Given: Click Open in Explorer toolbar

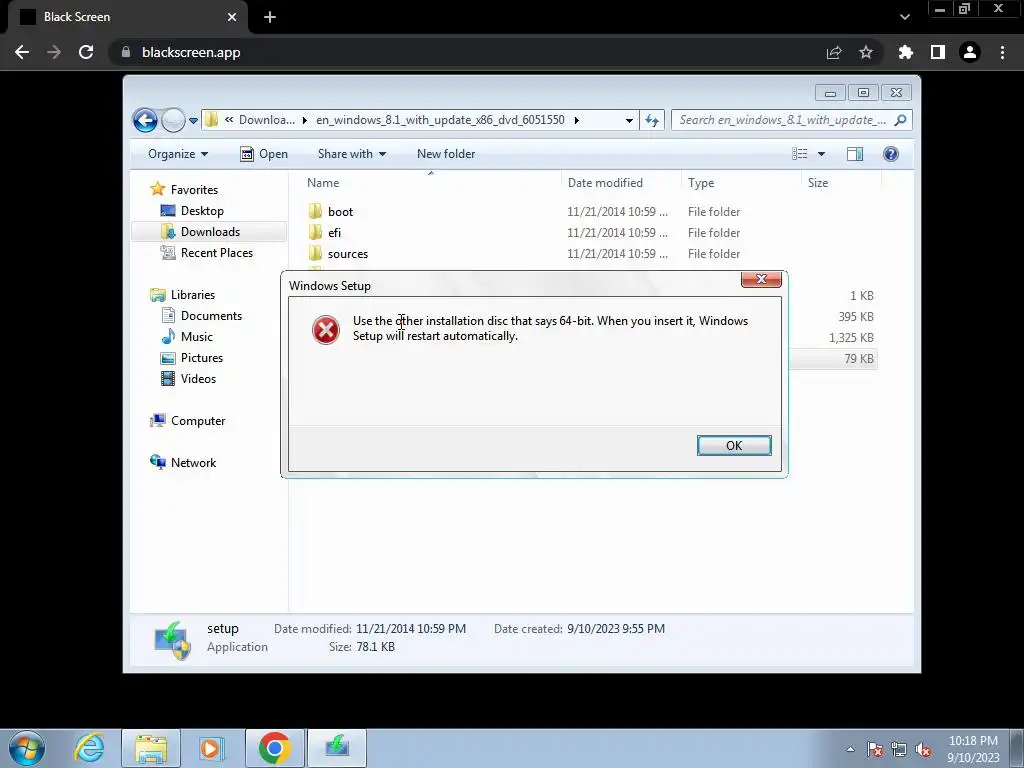Looking at the screenshot, I should [264, 154].
